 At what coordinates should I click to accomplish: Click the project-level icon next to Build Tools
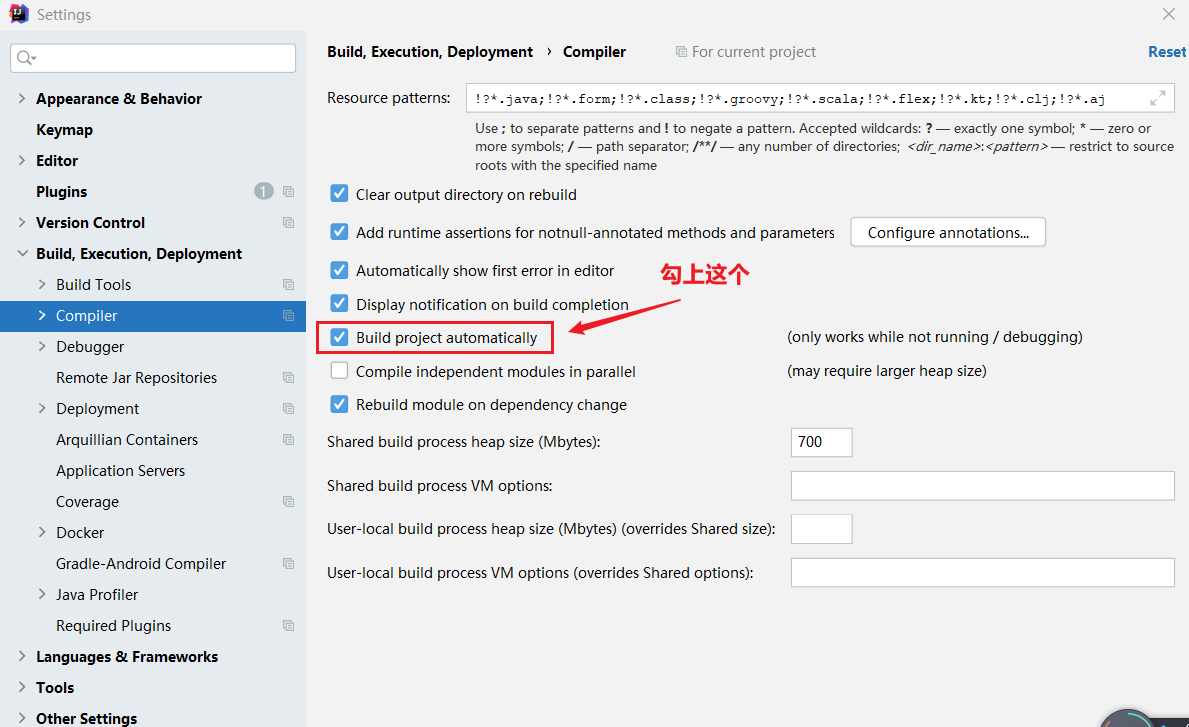pyautogui.click(x=288, y=285)
